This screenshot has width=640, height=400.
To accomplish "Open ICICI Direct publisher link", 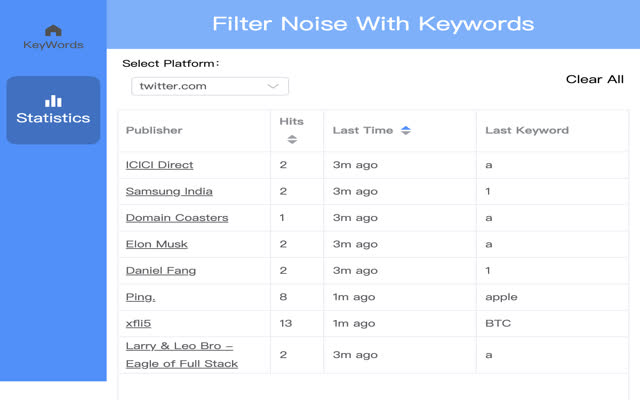I will pos(159,165).
